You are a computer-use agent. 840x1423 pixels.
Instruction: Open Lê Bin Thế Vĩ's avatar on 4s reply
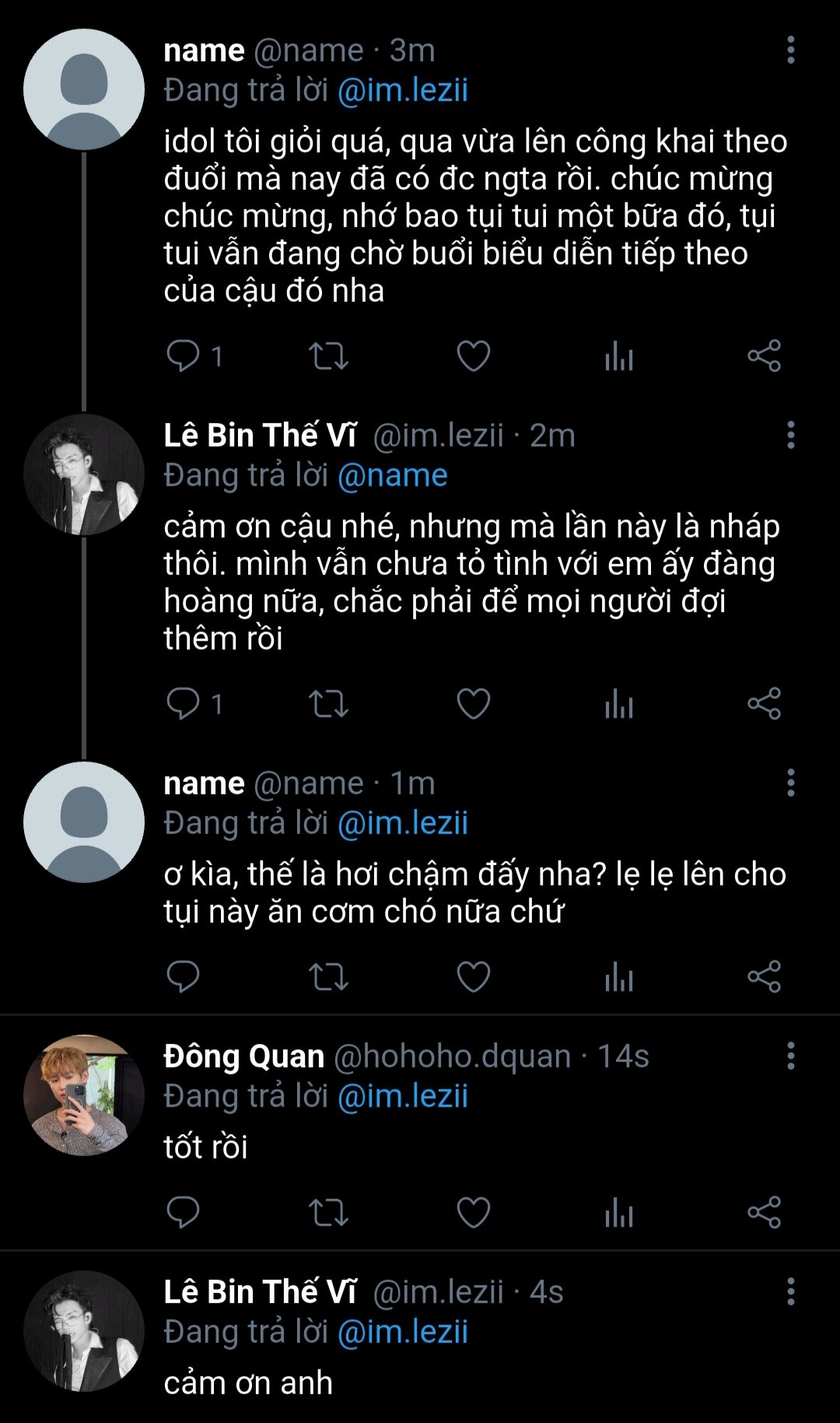click(x=84, y=1331)
